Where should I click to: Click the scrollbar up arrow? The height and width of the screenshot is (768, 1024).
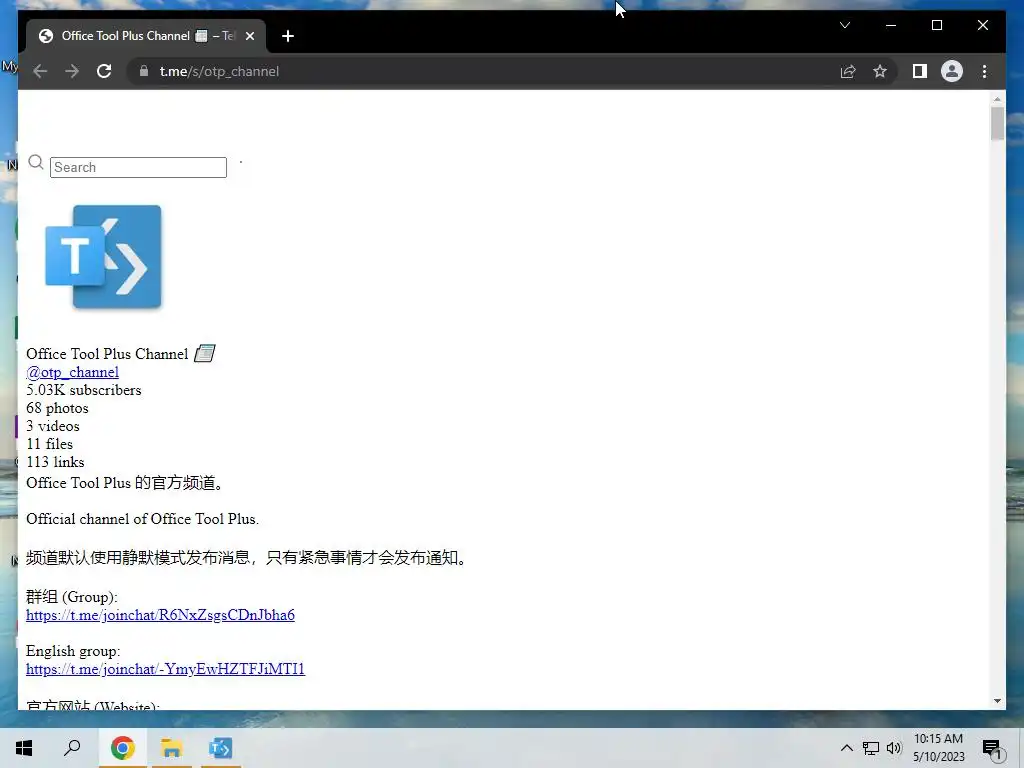point(997,99)
